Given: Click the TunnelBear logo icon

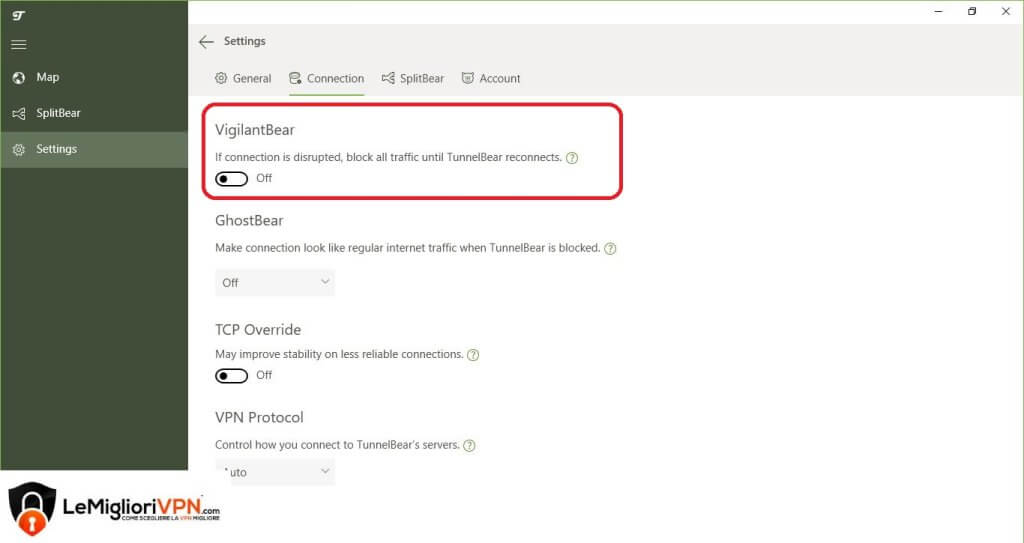Looking at the screenshot, I should 18,16.
